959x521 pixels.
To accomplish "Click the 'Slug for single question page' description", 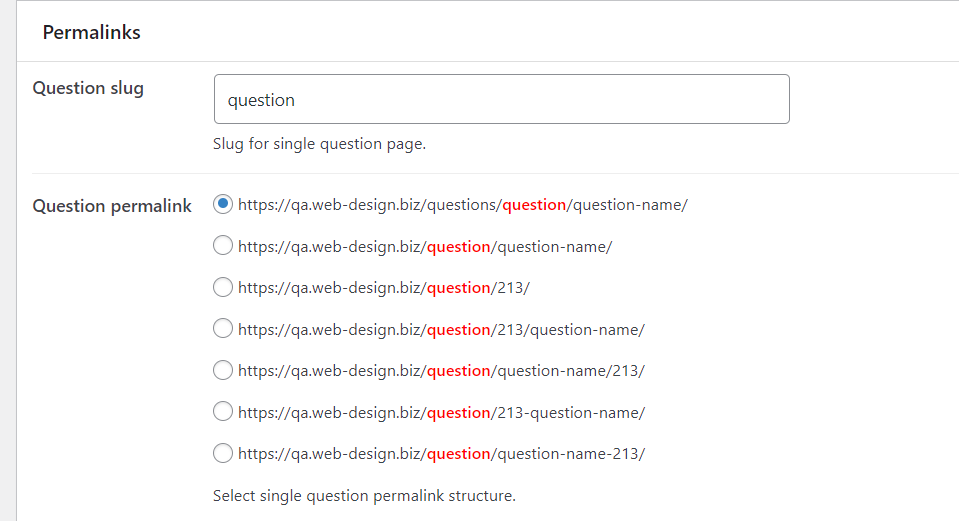I will [319, 144].
